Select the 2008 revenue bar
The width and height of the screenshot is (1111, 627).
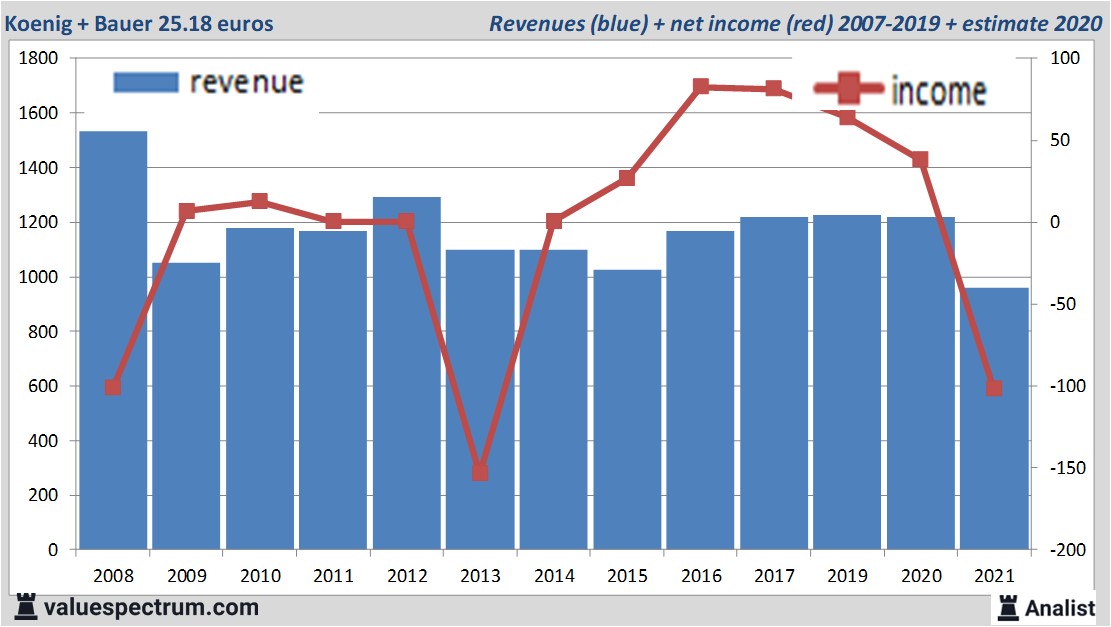pos(113,340)
